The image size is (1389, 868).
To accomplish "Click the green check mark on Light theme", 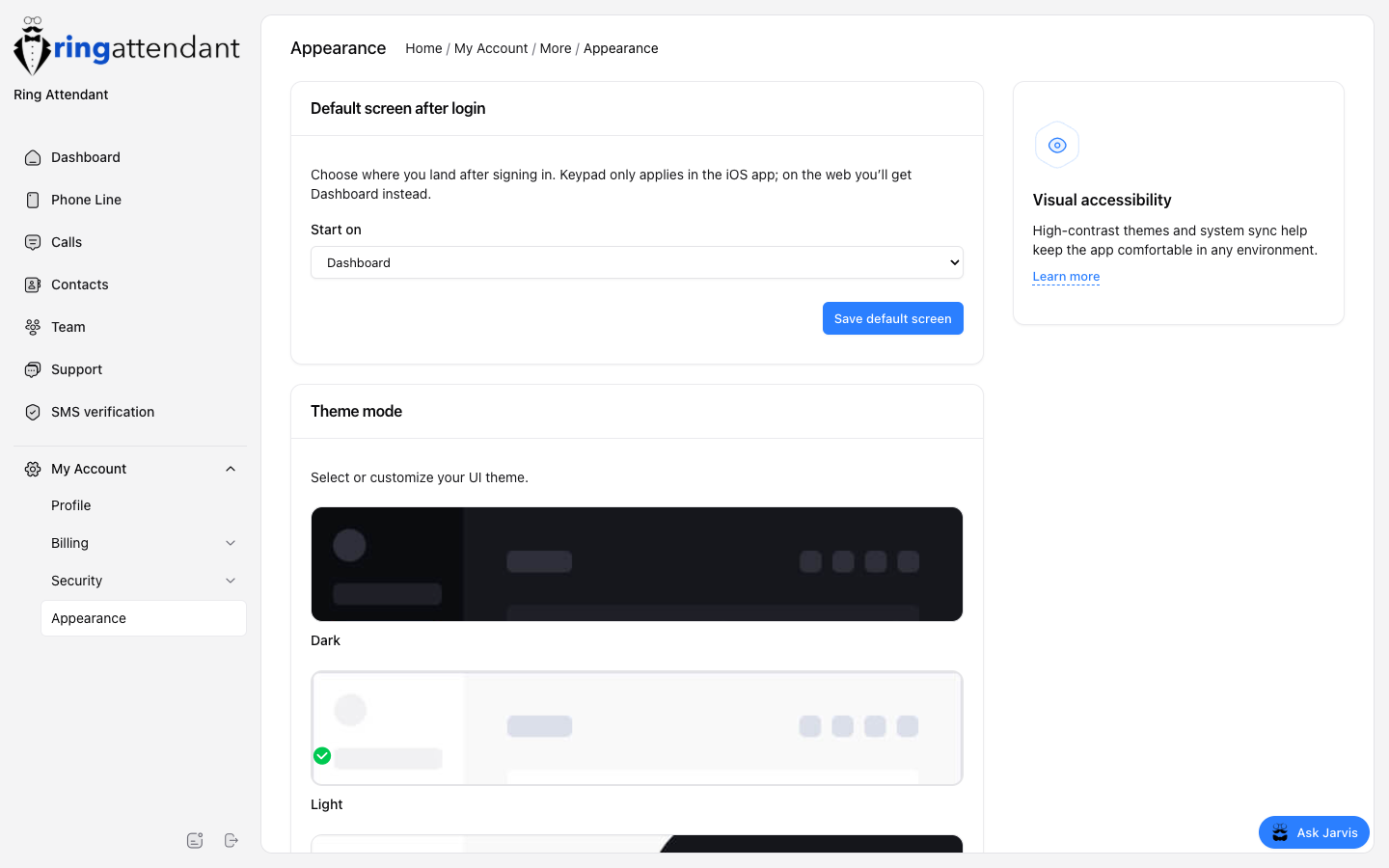I will [x=322, y=755].
